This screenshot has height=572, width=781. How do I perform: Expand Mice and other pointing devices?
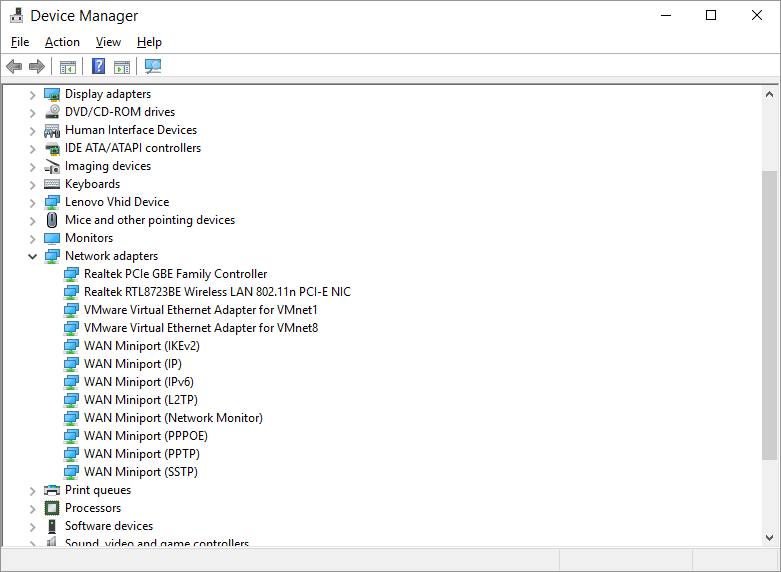(32, 221)
